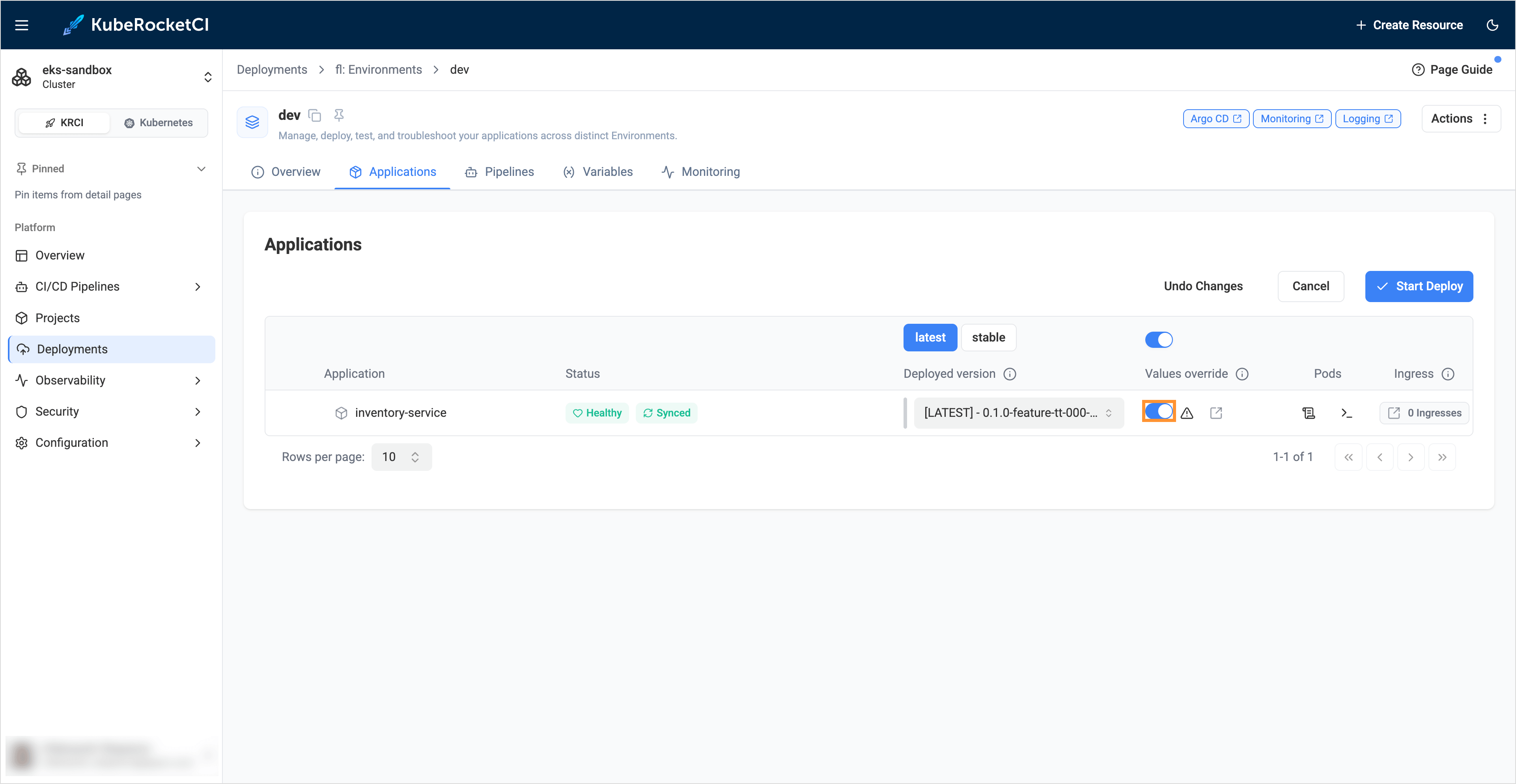Screen dimensions: 1516x784
Task: Change rows per page dropdown
Action: click(x=401, y=457)
